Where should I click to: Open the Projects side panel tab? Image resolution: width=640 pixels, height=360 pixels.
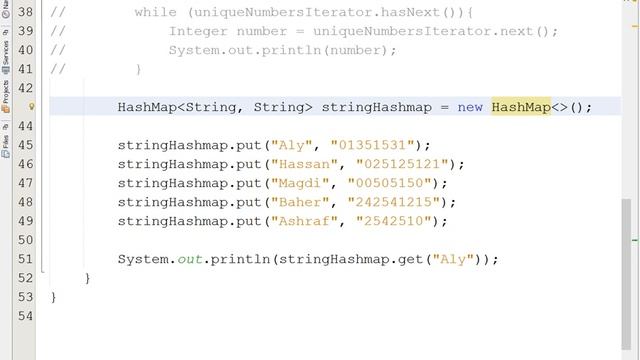5,96
